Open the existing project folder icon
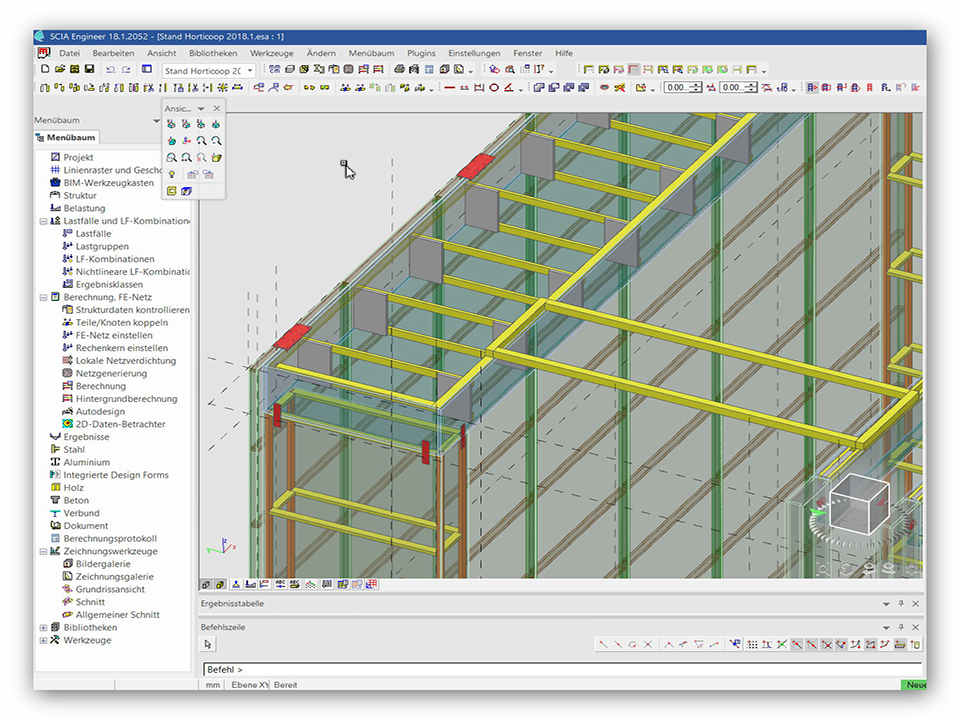This screenshot has height=720, width=960. [60, 70]
